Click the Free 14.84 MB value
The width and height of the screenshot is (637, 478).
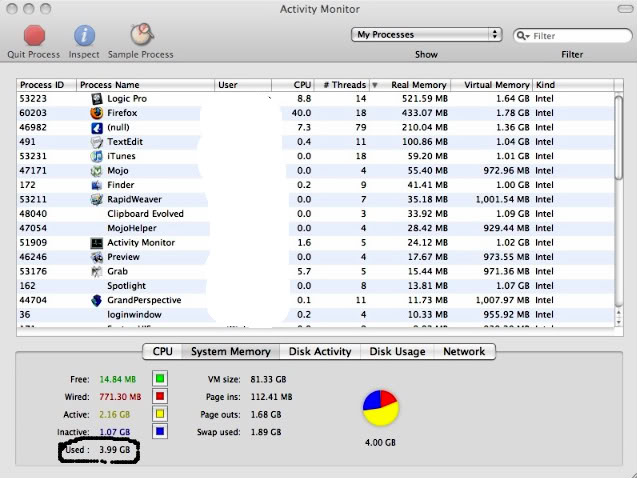pos(118,379)
